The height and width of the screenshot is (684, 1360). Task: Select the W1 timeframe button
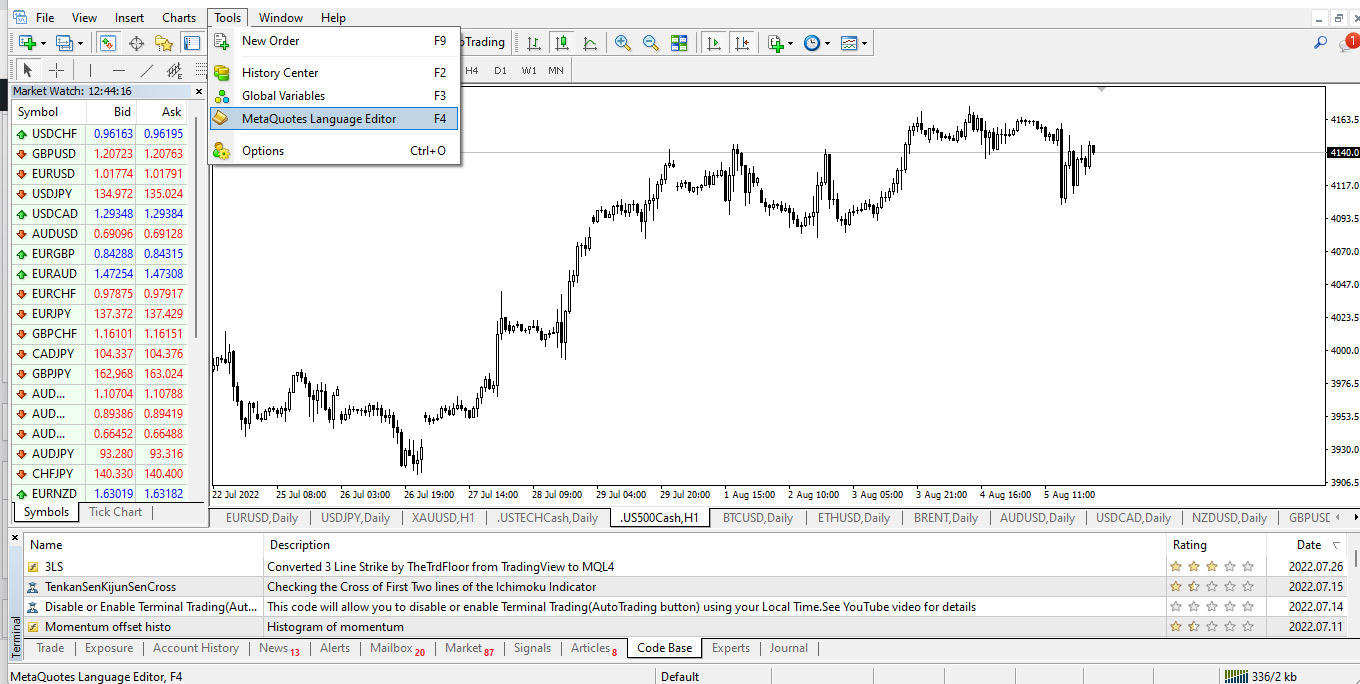pyautogui.click(x=529, y=70)
